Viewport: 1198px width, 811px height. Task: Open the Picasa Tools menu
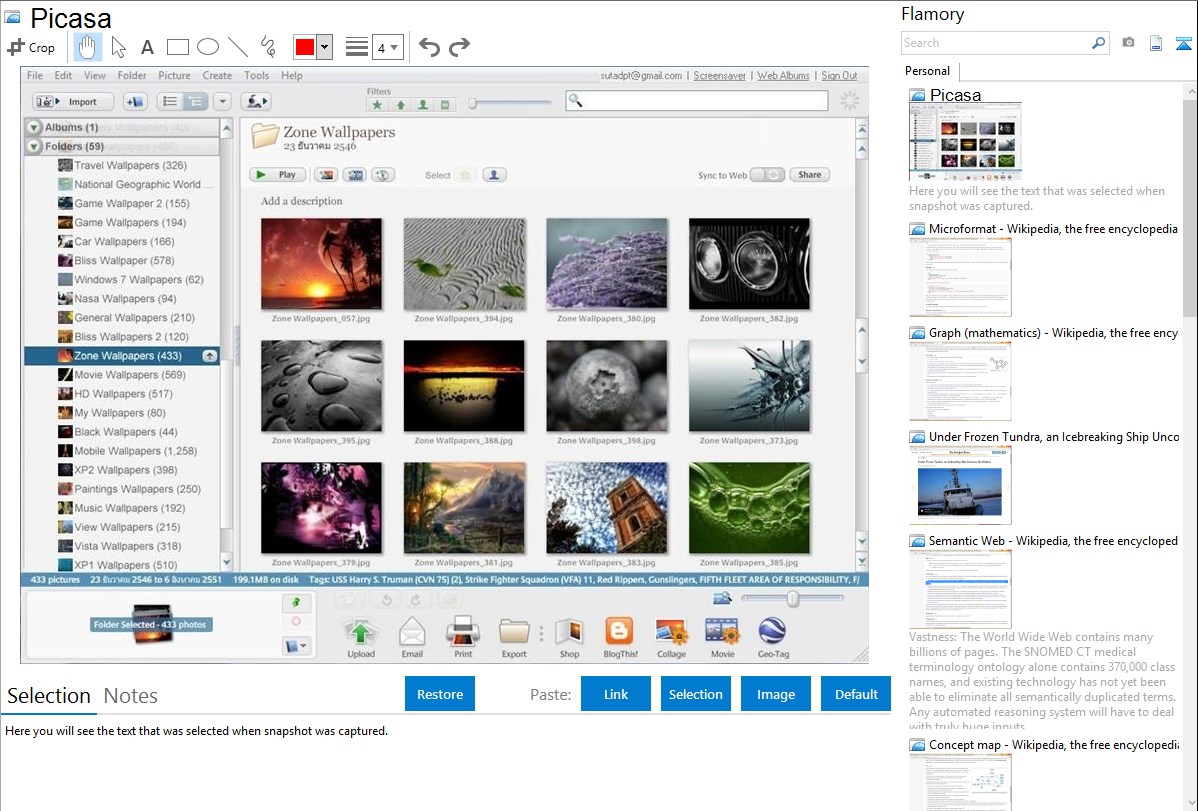256,76
